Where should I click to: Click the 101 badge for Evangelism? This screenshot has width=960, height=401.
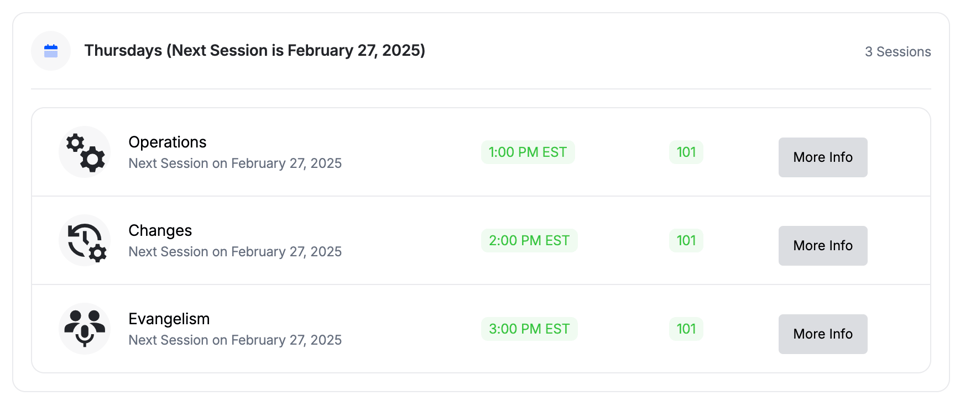click(686, 329)
